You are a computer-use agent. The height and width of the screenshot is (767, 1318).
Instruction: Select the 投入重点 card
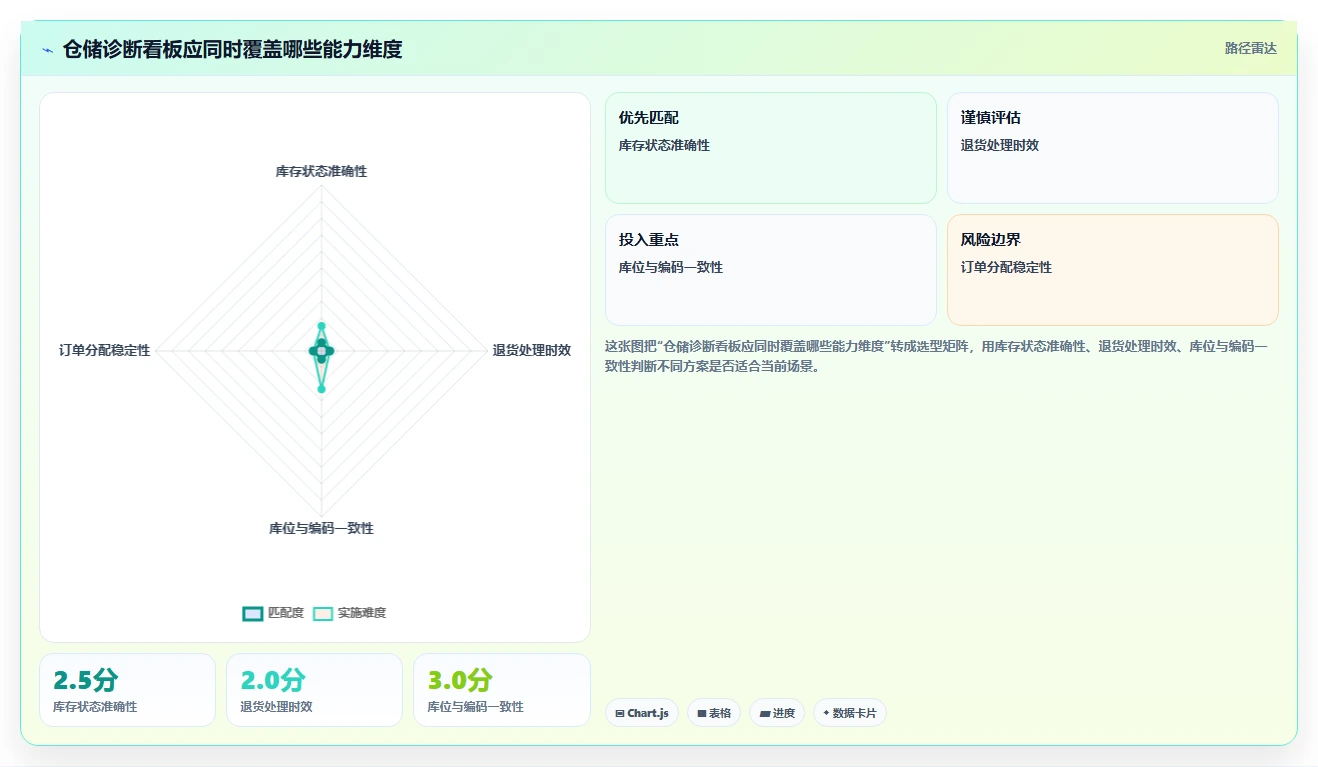tap(771, 270)
